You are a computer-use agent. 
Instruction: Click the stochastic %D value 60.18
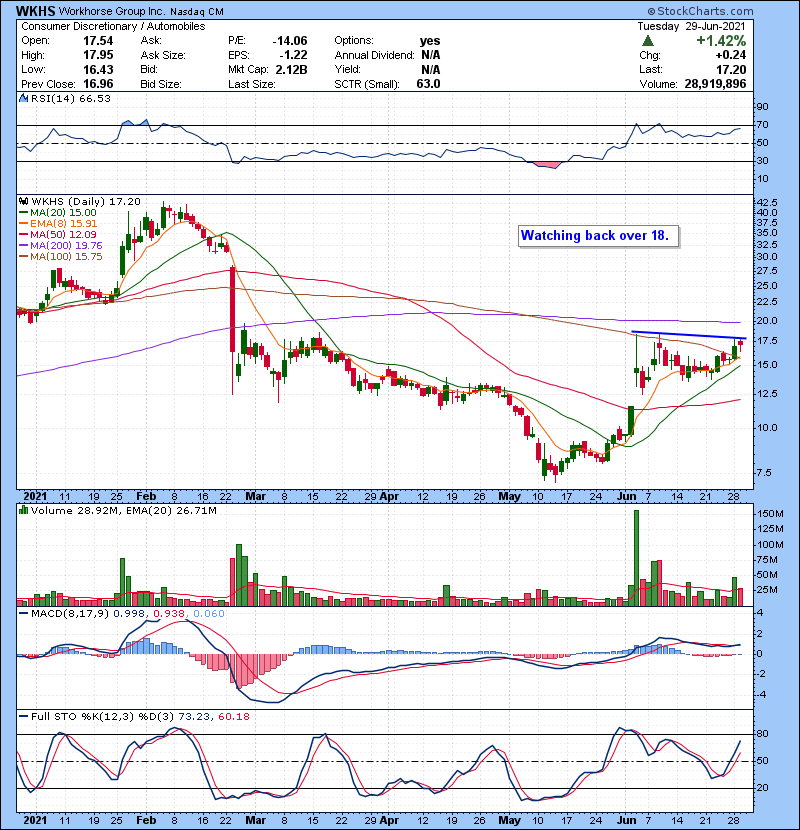233,717
